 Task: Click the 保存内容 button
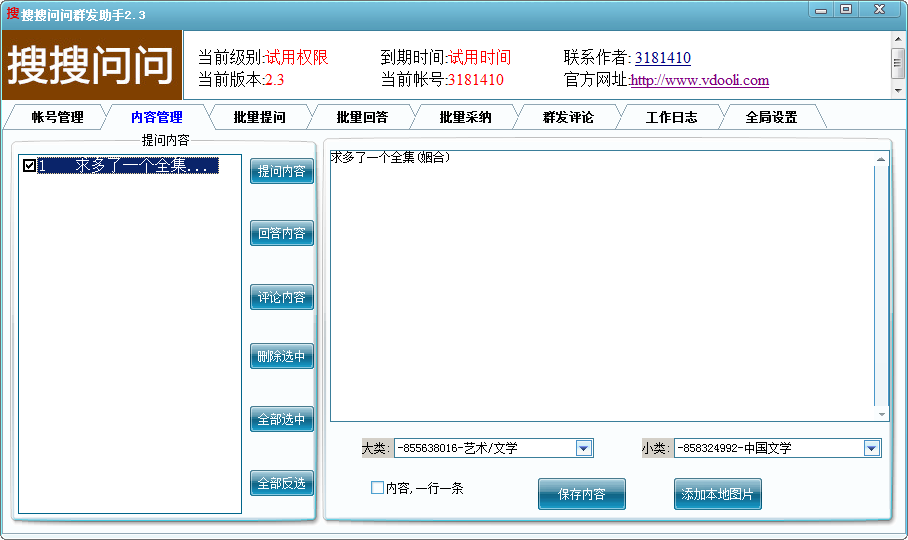click(581, 494)
